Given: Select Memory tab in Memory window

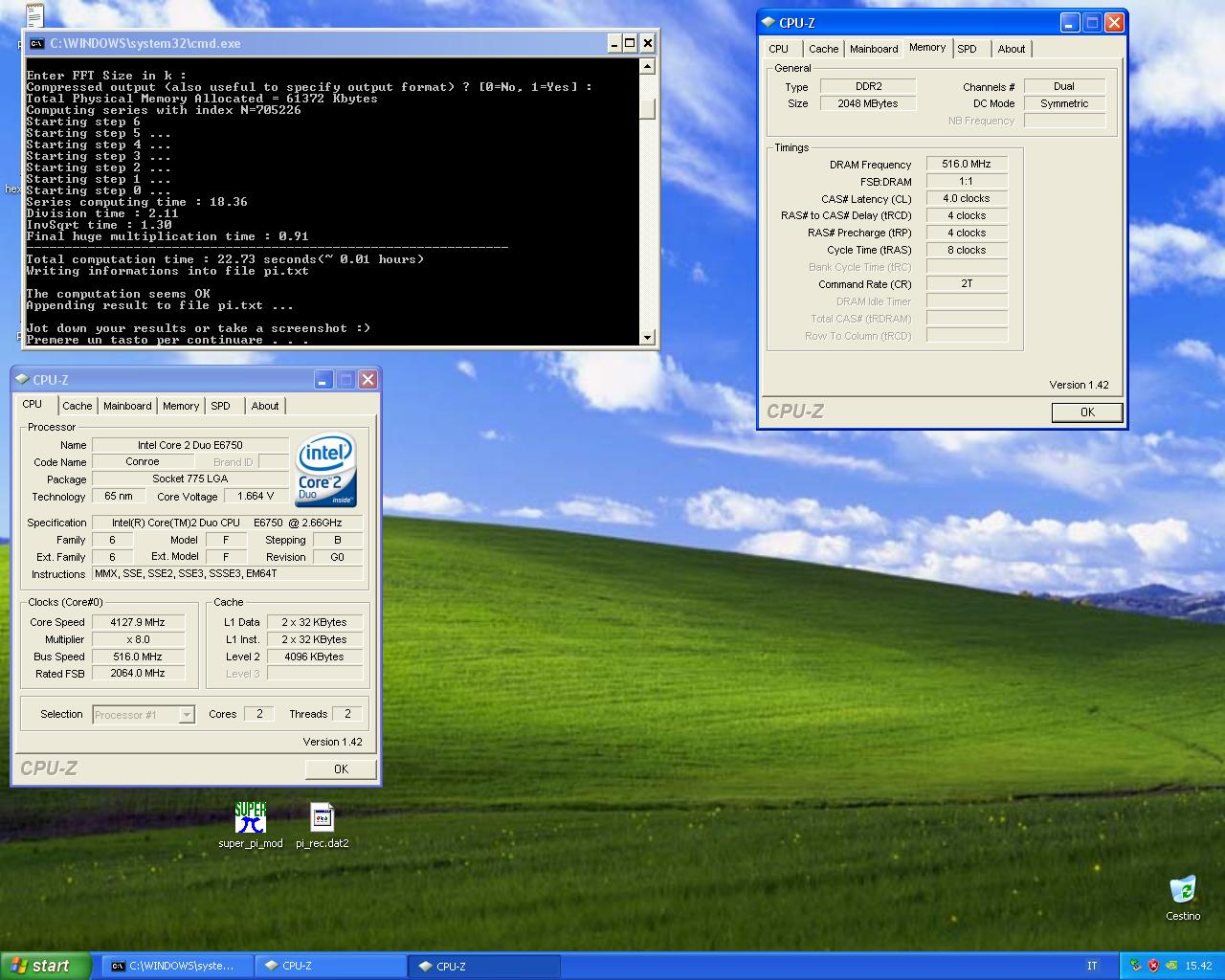Looking at the screenshot, I should click(x=927, y=47).
